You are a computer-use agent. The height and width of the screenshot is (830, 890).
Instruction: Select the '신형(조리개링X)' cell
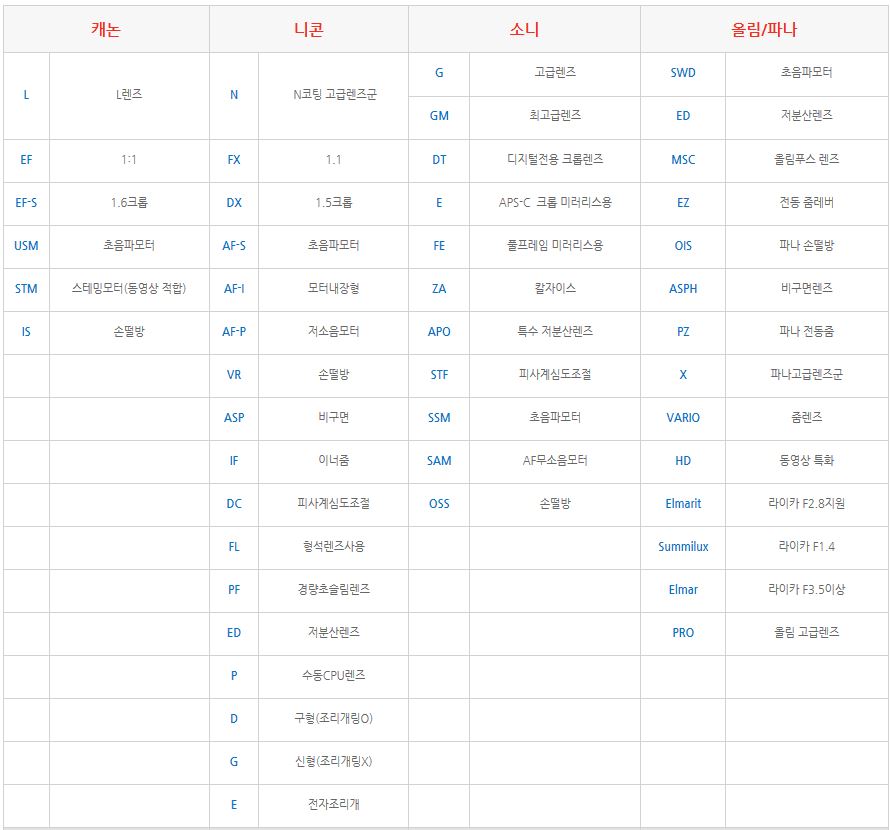[334, 762]
